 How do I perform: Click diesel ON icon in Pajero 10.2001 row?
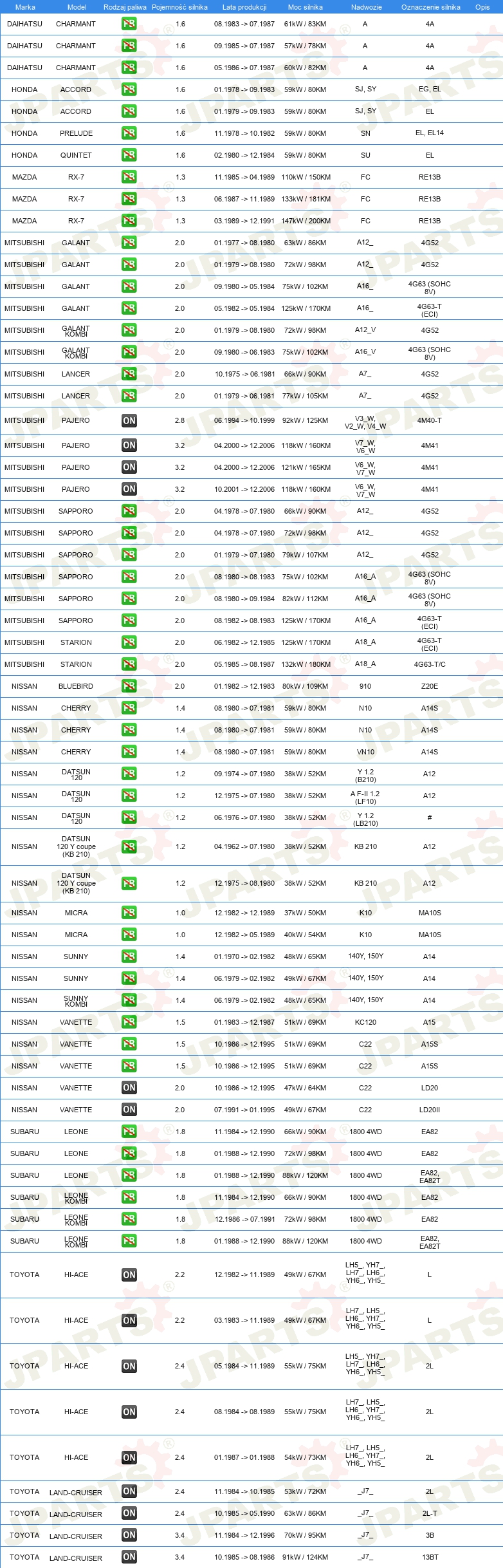[x=129, y=489]
